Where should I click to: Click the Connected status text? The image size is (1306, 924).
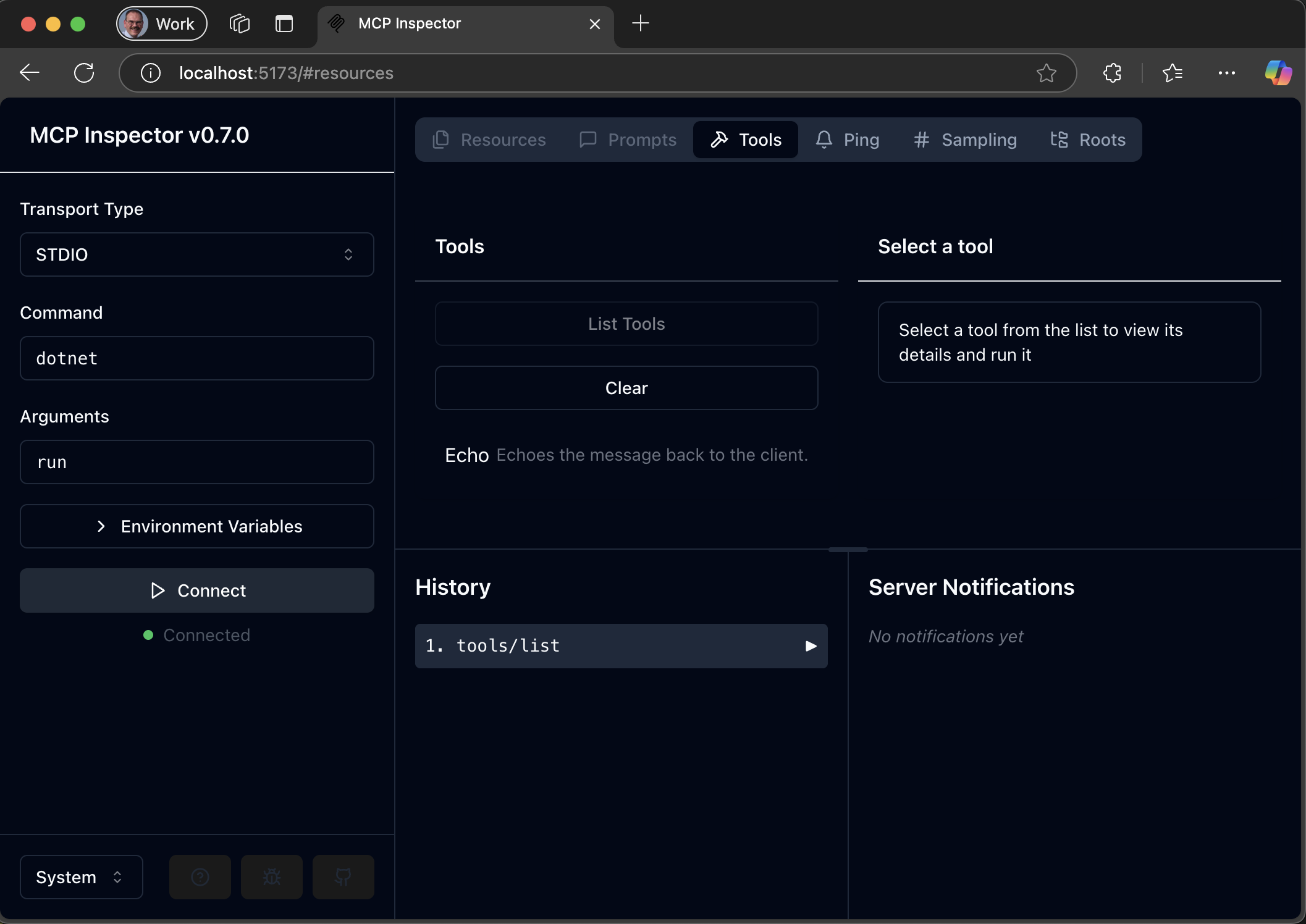tap(207, 635)
